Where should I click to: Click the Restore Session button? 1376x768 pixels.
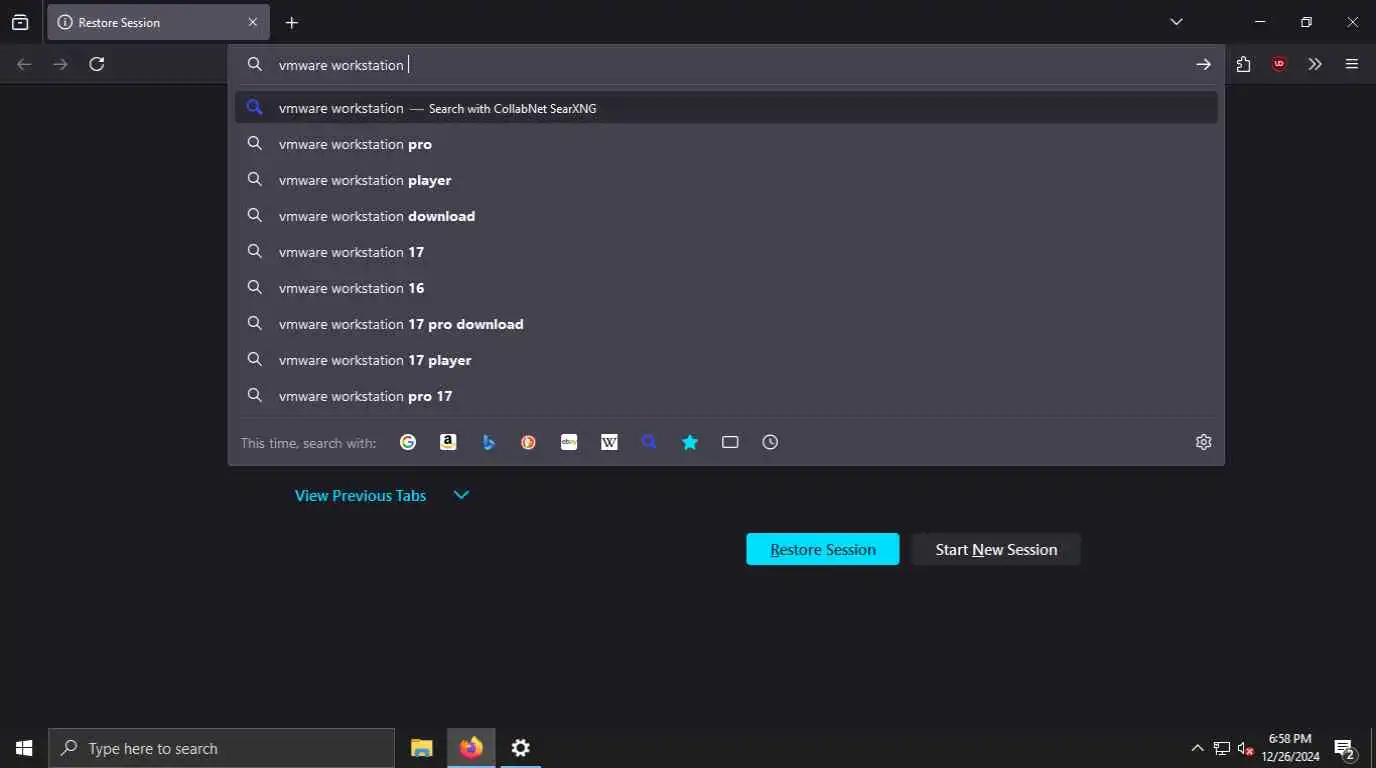(x=822, y=549)
